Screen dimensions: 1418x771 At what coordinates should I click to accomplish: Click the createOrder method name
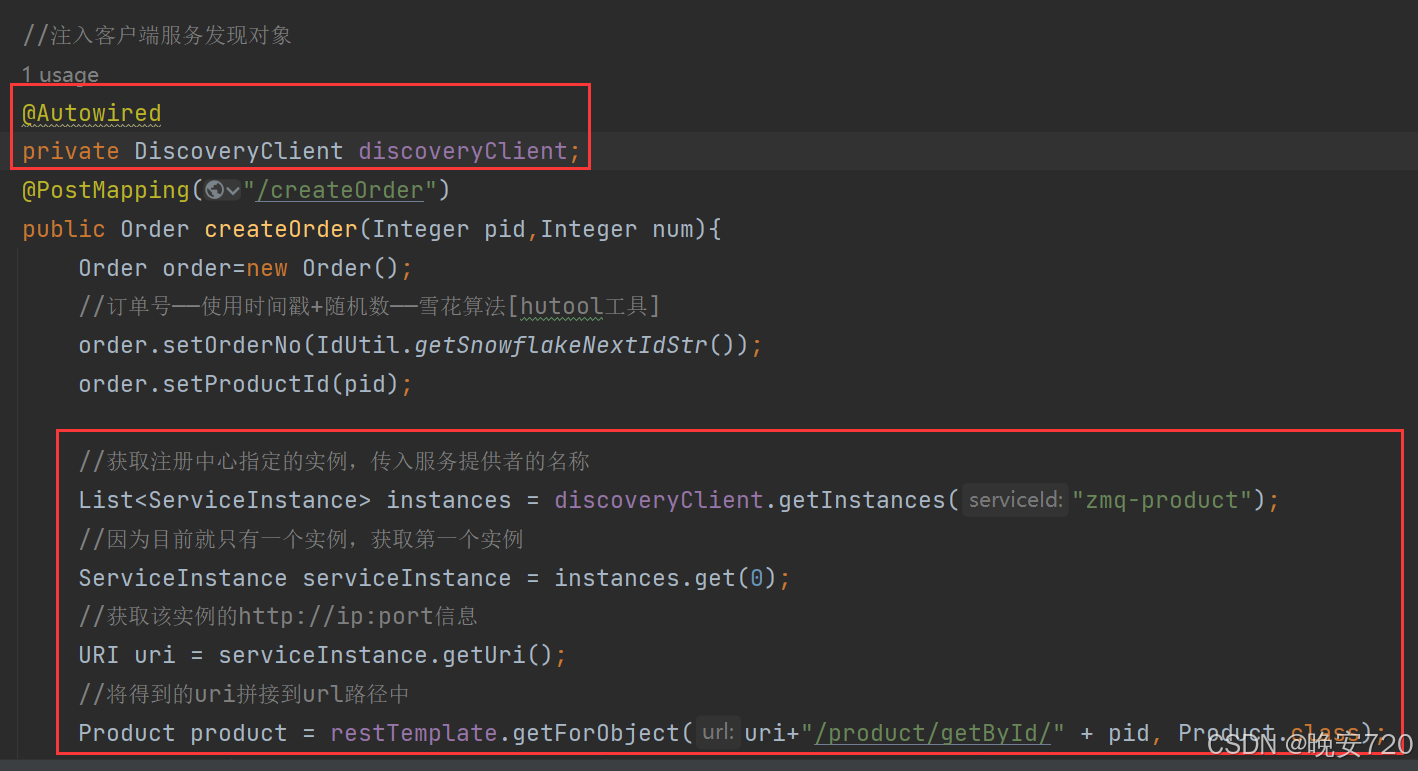pyautogui.click(x=281, y=229)
